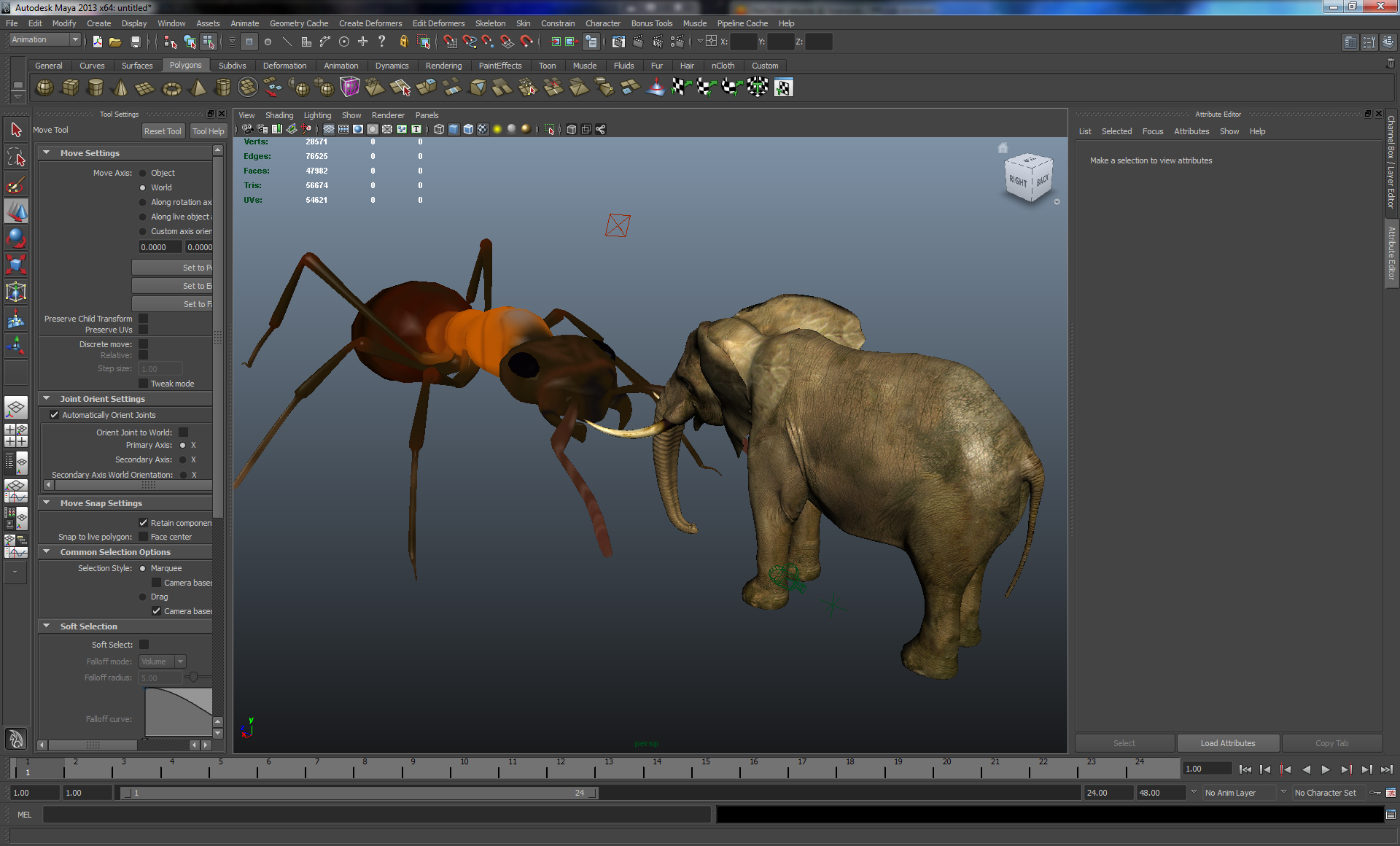Viewport: 1400px width, 846px height.
Task: Open the Skeleton menu
Action: point(490,23)
